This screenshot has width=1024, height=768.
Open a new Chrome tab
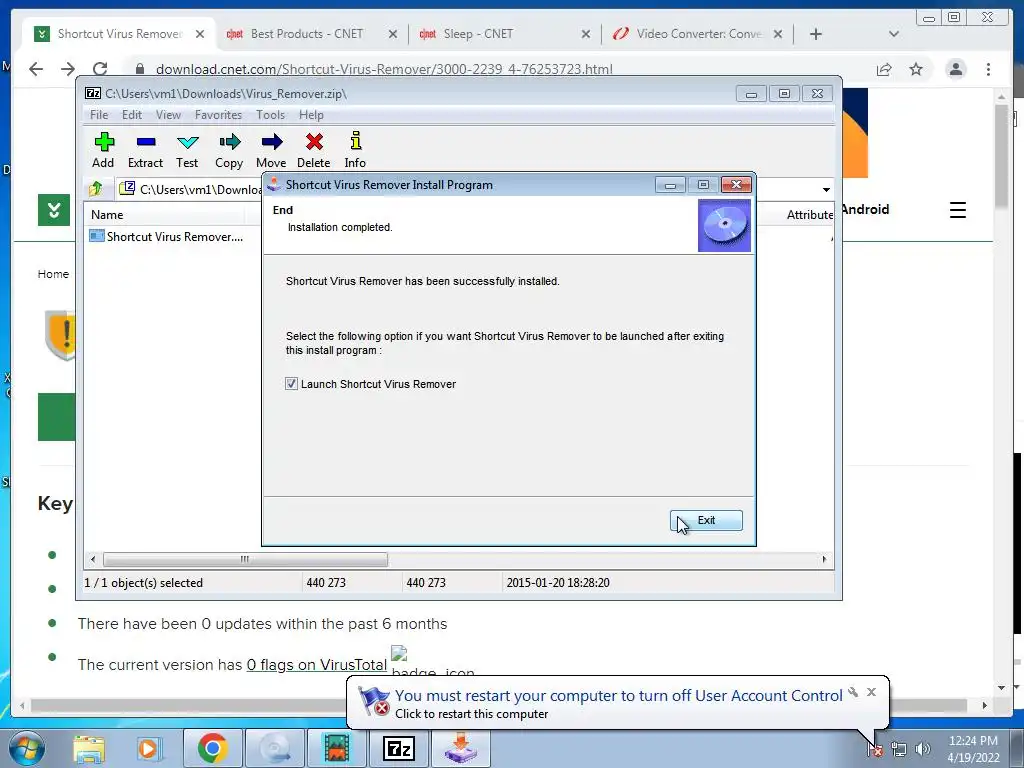coord(816,34)
